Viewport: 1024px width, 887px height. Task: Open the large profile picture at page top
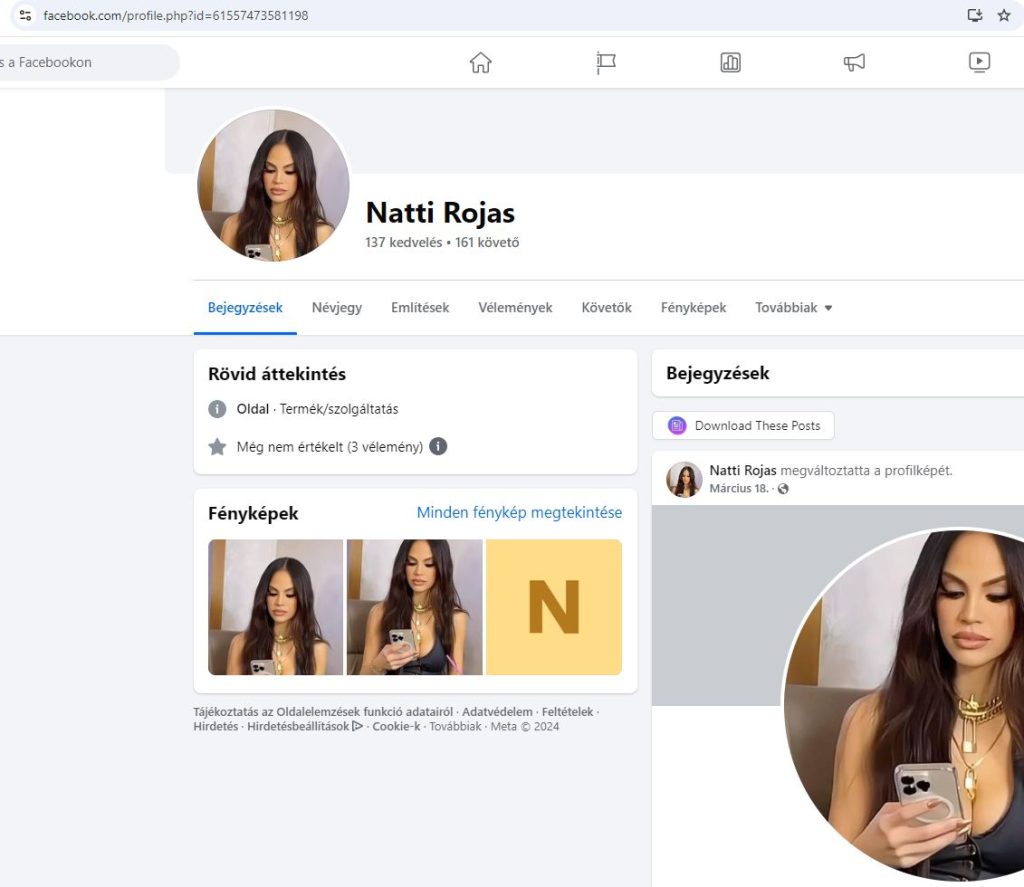273,185
